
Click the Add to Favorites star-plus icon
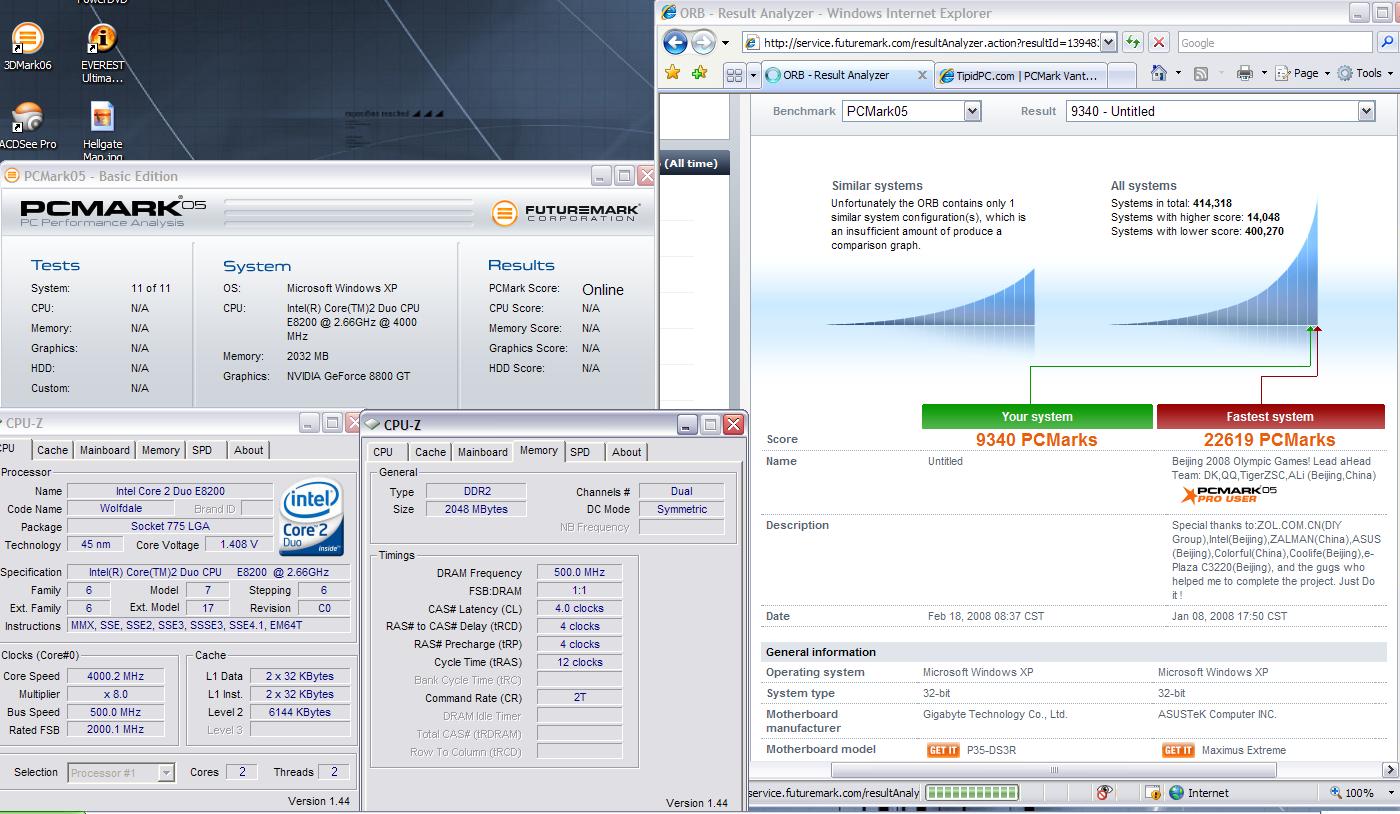(699, 73)
